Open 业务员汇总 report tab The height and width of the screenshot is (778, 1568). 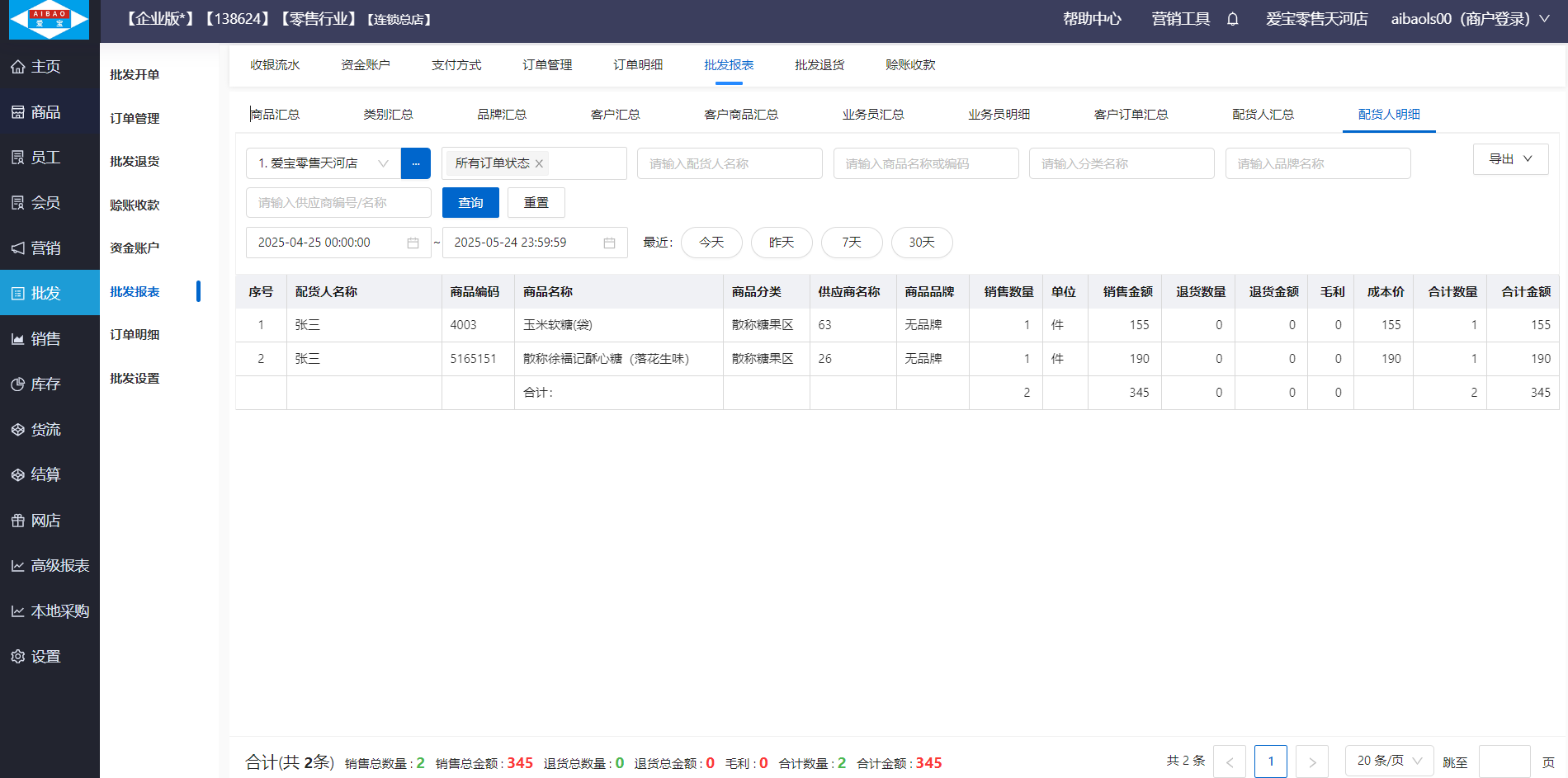pyautogui.click(x=873, y=115)
